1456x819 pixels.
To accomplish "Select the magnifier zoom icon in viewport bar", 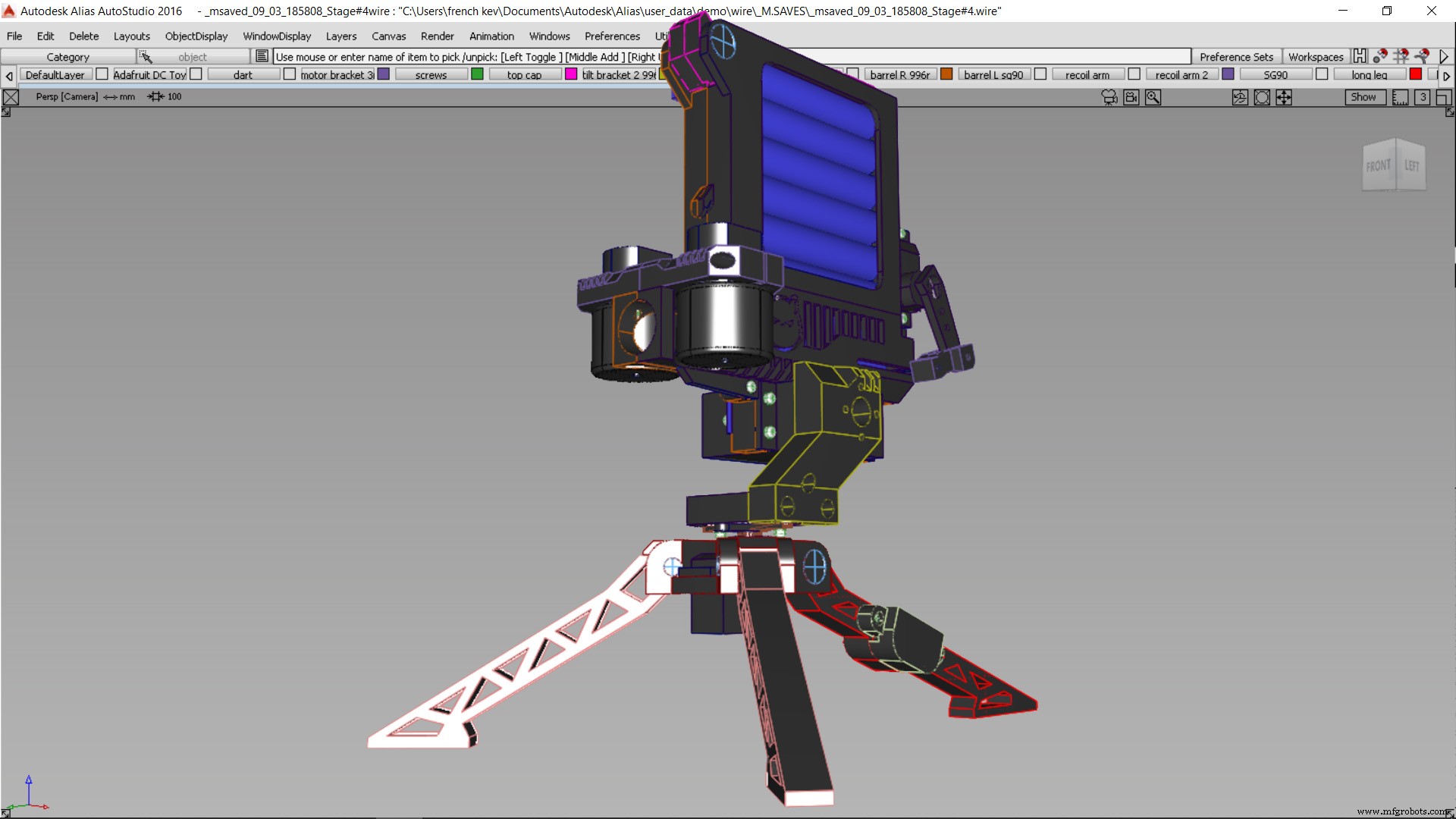I will coord(1153,97).
